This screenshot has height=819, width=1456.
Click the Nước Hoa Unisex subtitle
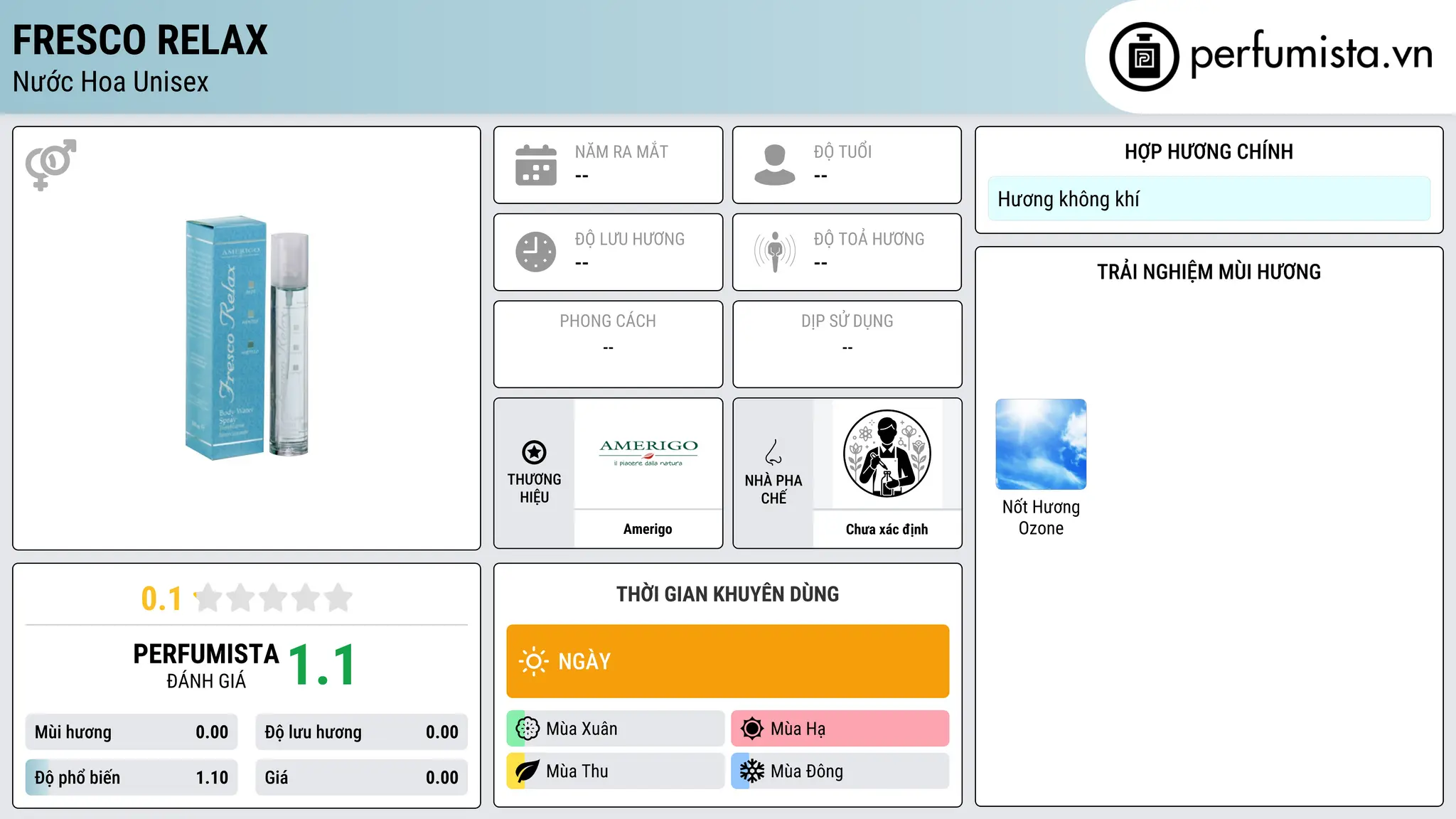pos(110,82)
